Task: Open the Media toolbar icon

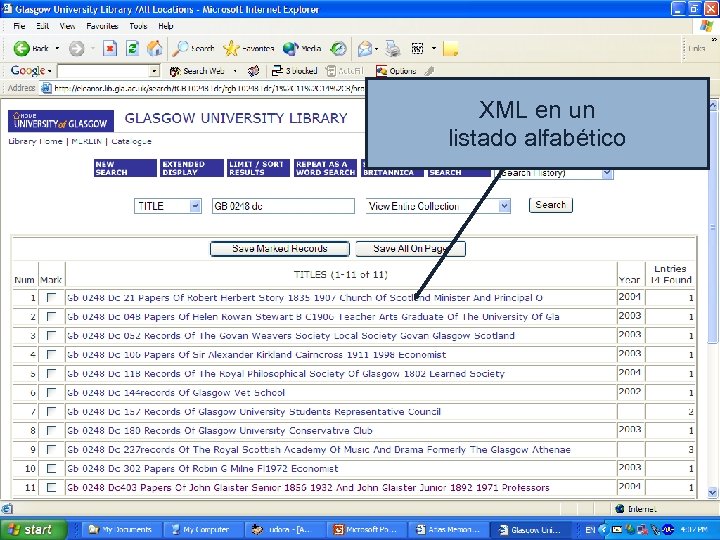Action: tap(290, 48)
